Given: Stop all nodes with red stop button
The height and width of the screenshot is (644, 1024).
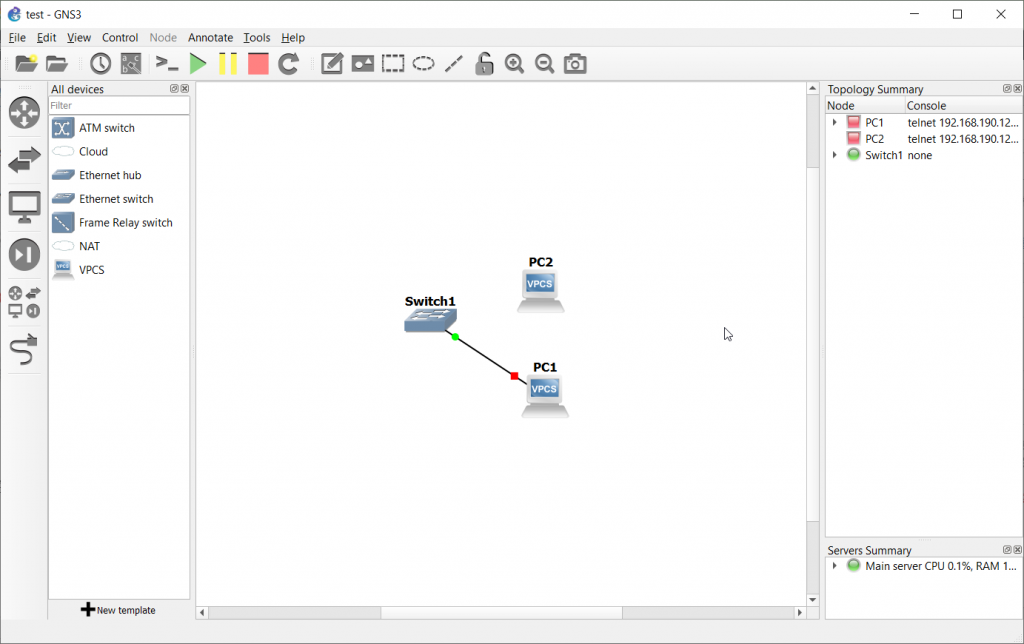Looking at the screenshot, I should coord(258,63).
